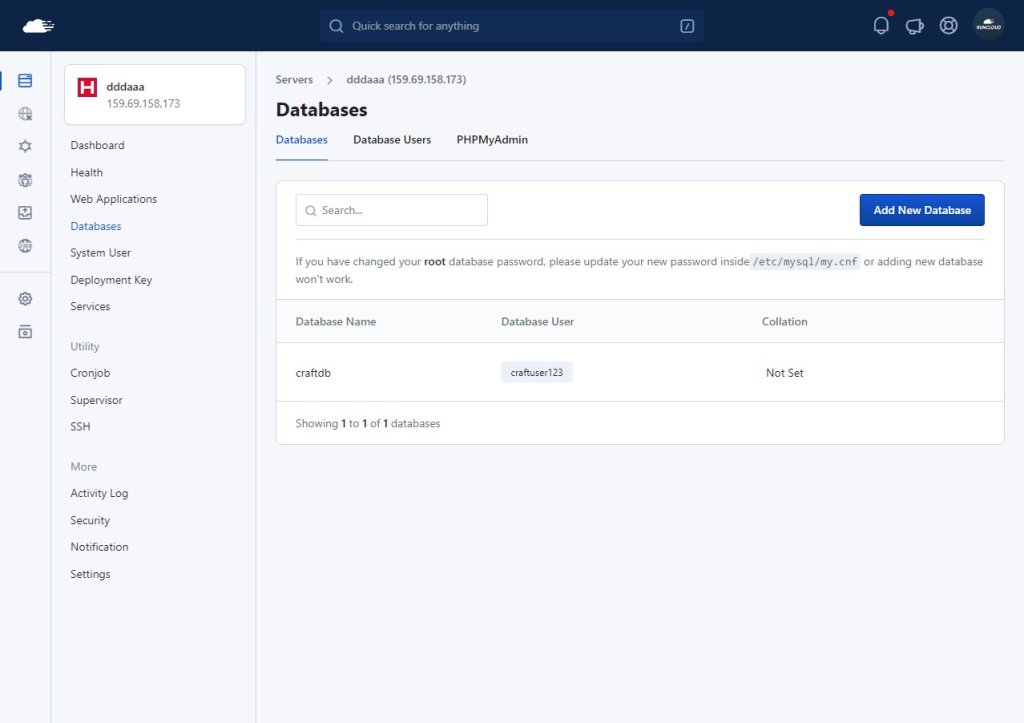This screenshot has width=1024, height=723.
Task: Select the bug-shaped icon in the left rail
Action: (x=25, y=146)
